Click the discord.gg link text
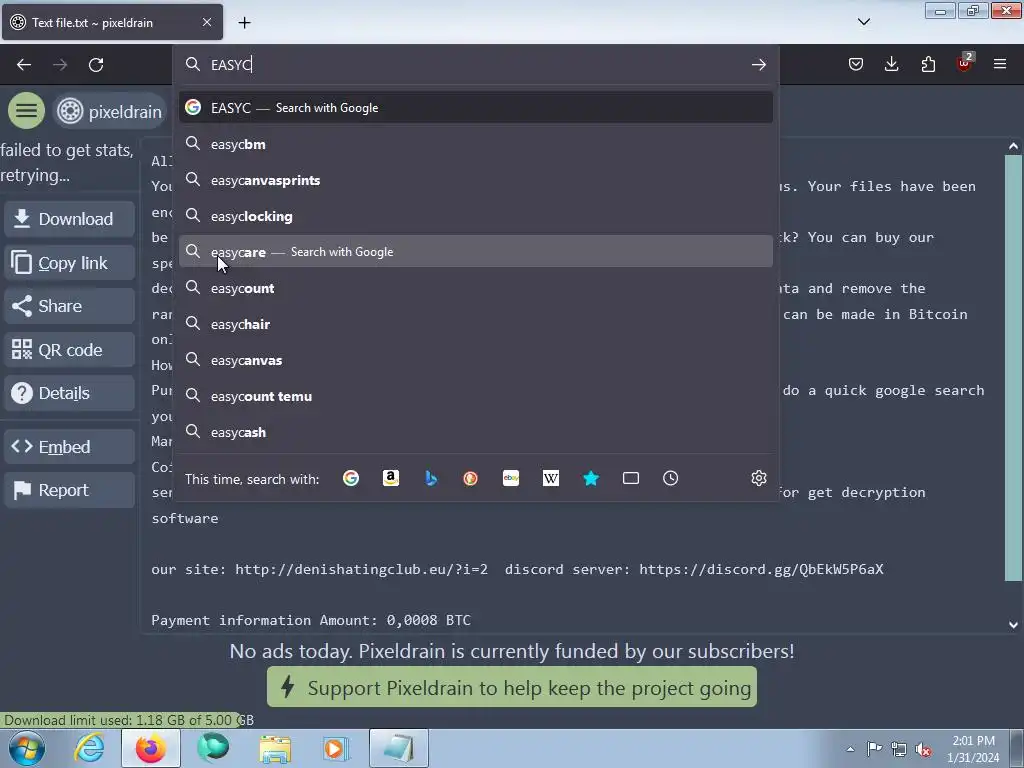This screenshot has width=1024, height=768. click(761, 569)
